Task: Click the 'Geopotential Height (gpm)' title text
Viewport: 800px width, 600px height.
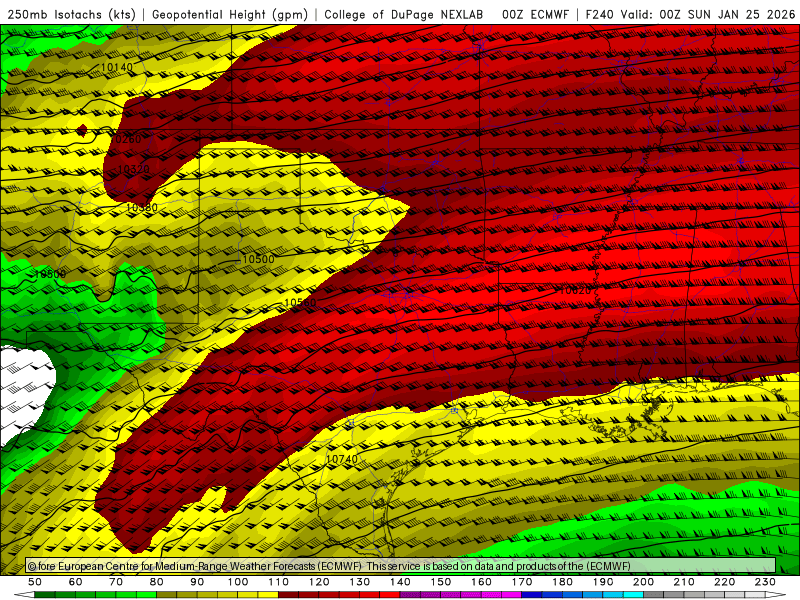Action: pos(230,14)
